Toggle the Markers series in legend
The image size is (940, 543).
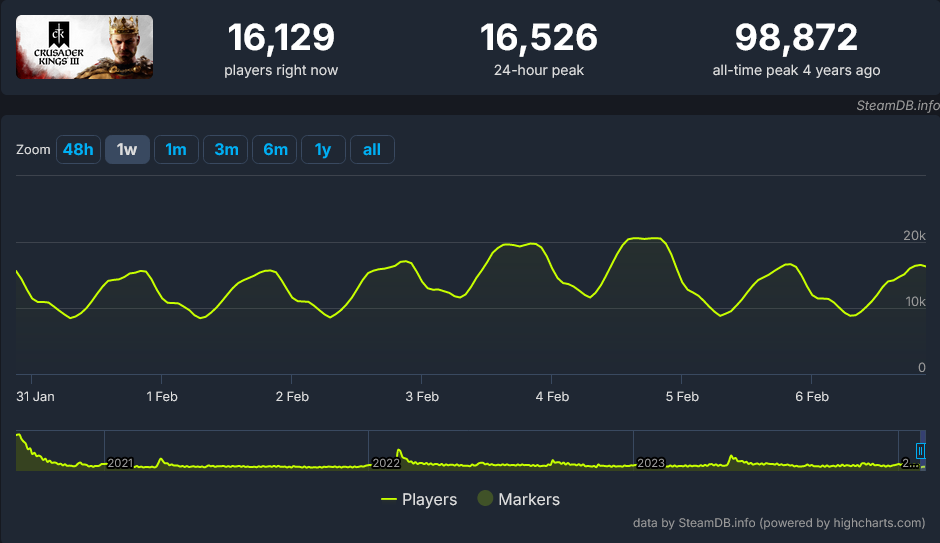pyautogui.click(x=519, y=499)
